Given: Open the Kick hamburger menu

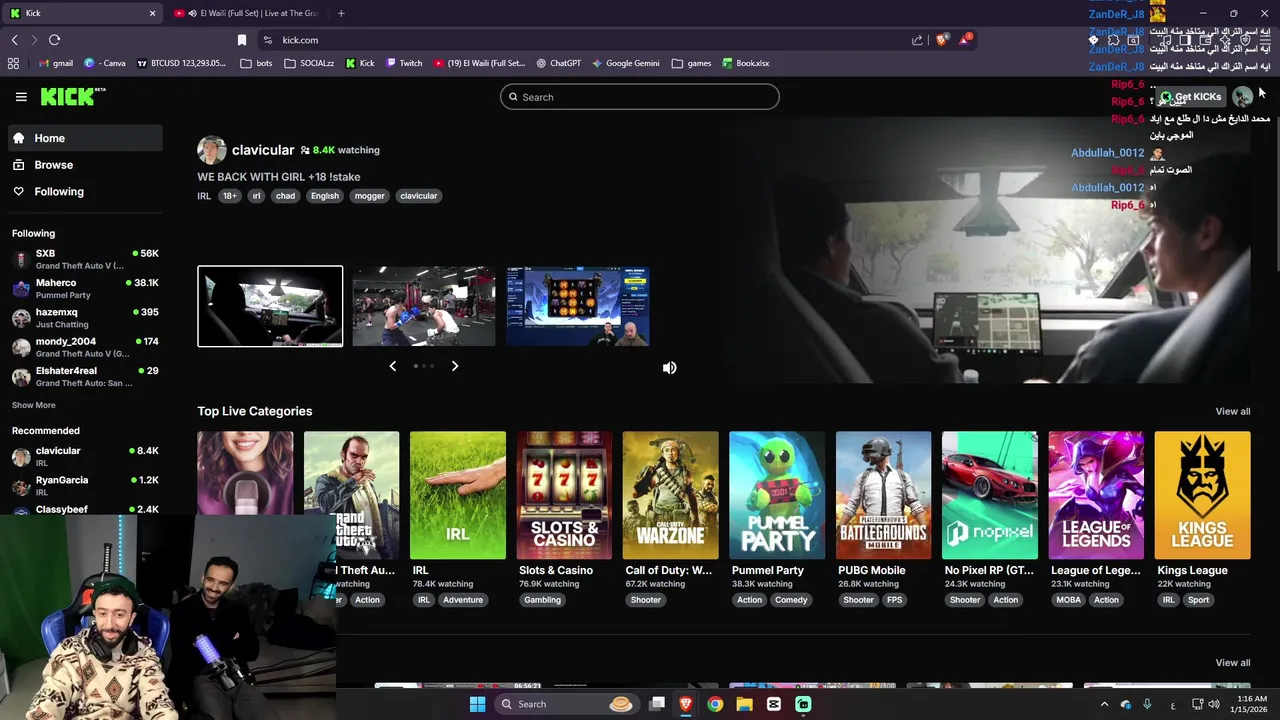Looking at the screenshot, I should pos(21,97).
